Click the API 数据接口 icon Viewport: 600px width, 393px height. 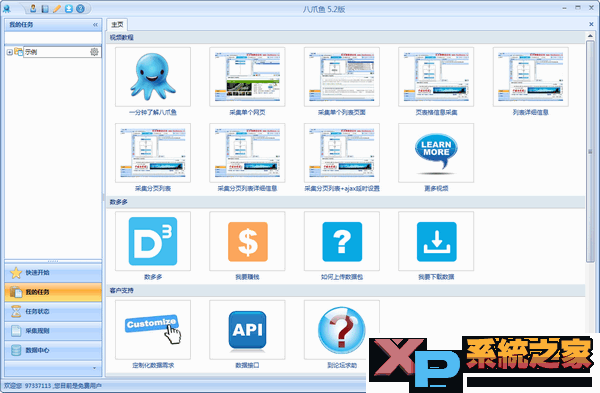click(247, 329)
